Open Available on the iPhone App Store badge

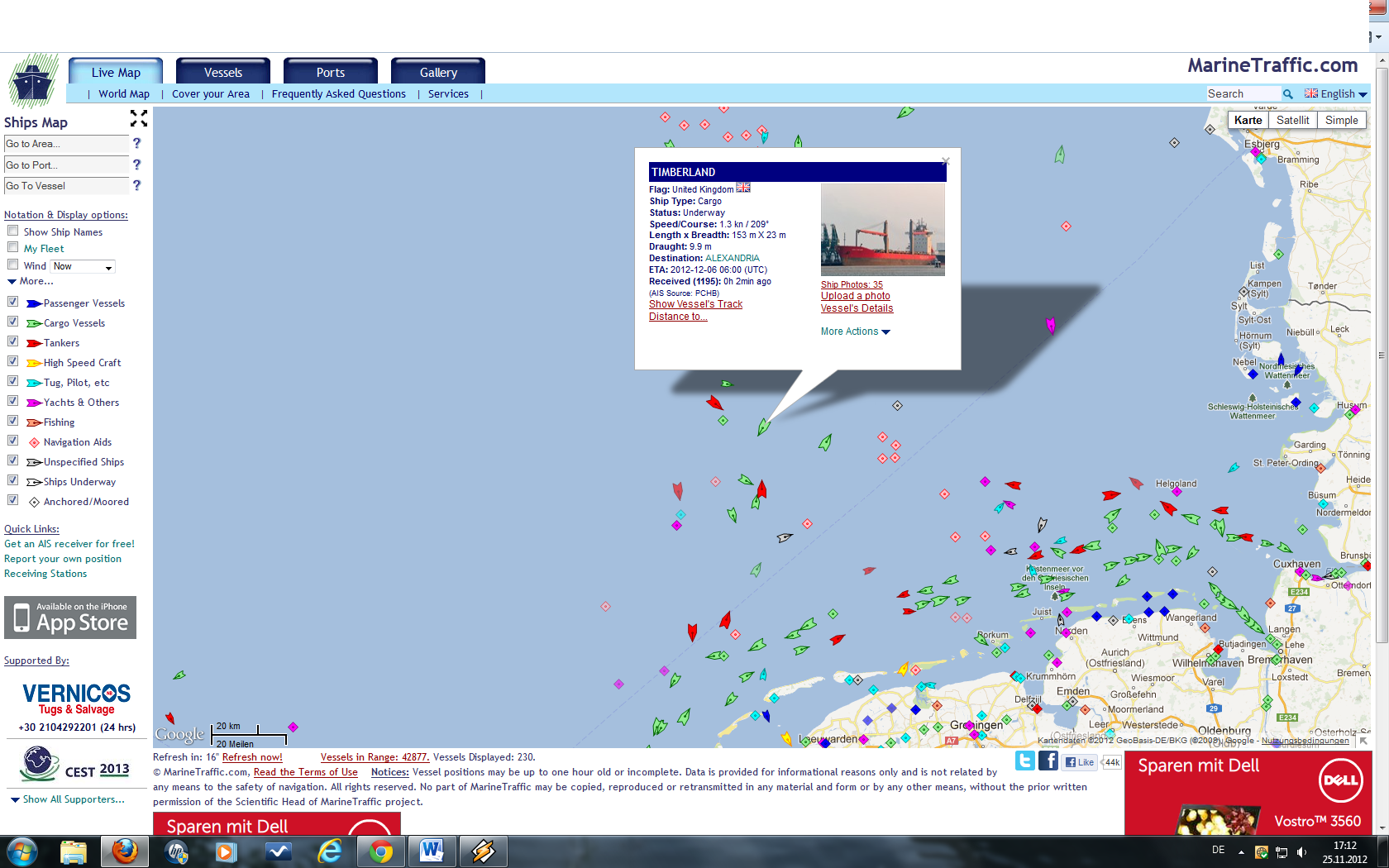click(70, 618)
